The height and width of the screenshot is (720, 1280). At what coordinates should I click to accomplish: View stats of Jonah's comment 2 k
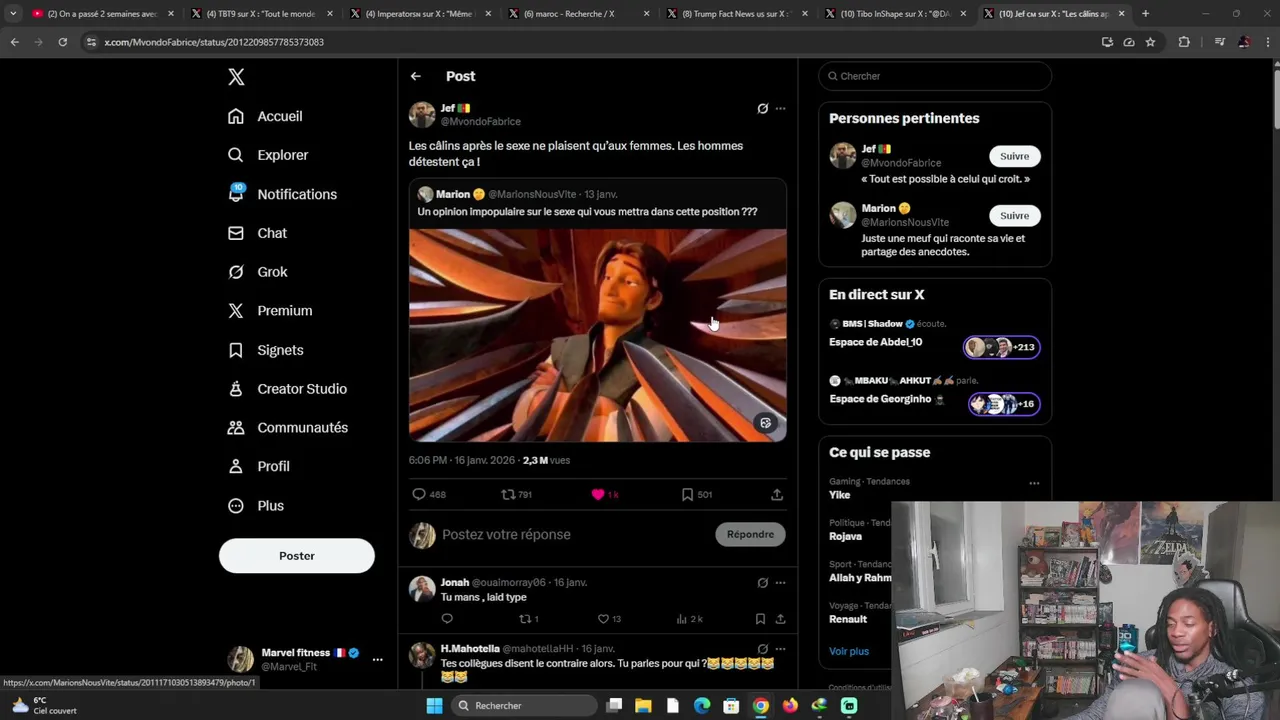[x=689, y=619]
